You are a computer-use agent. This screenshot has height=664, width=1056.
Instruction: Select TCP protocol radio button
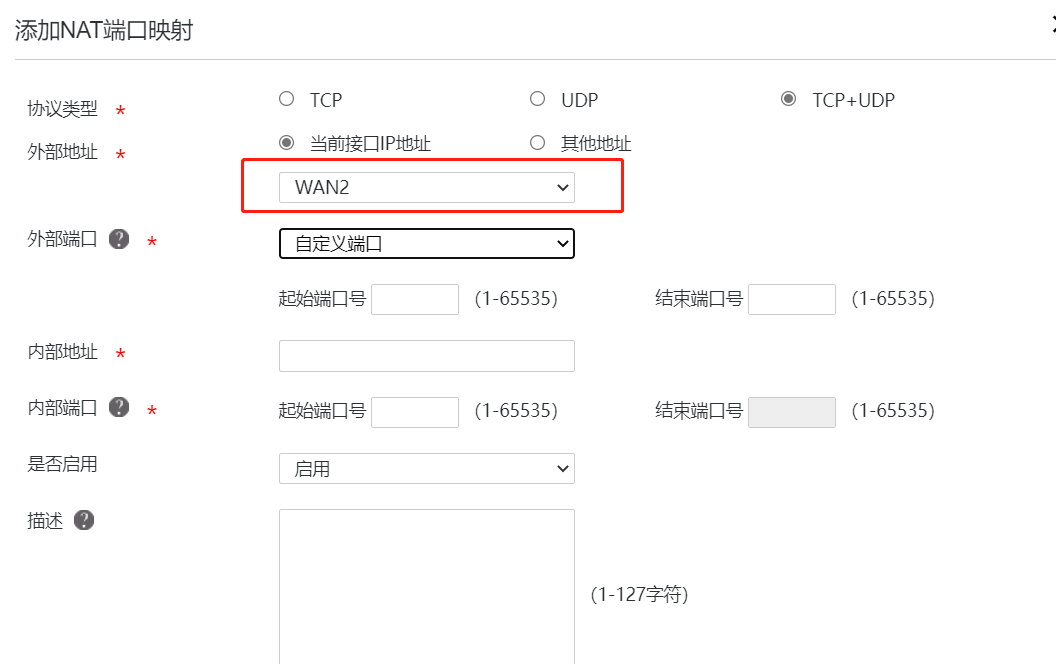(x=287, y=99)
